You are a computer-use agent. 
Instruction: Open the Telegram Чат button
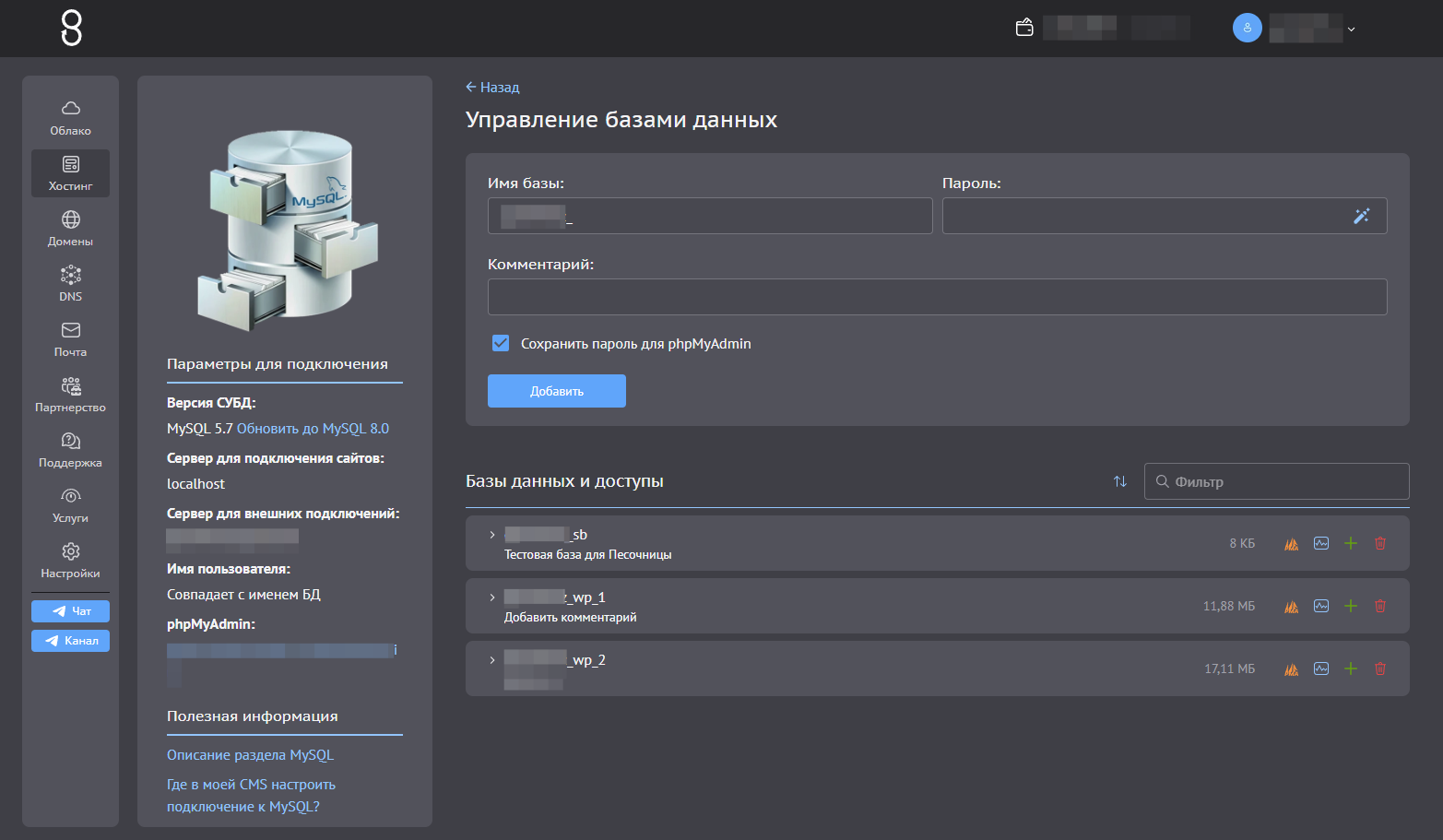(71, 611)
